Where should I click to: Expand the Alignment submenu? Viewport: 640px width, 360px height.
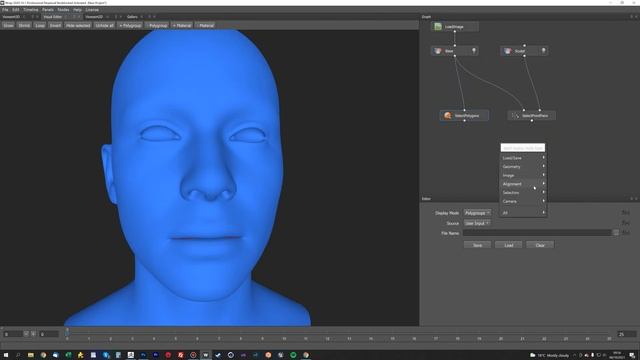pyautogui.click(x=523, y=184)
